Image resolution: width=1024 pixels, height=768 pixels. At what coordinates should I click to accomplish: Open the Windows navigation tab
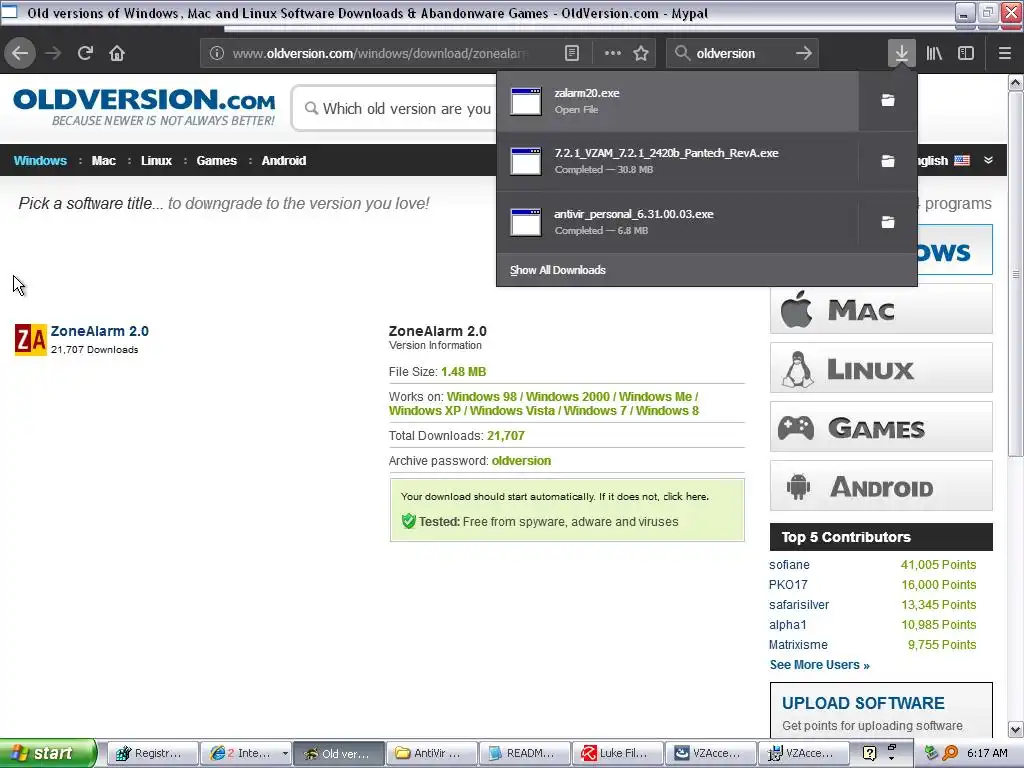tap(40, 161)
